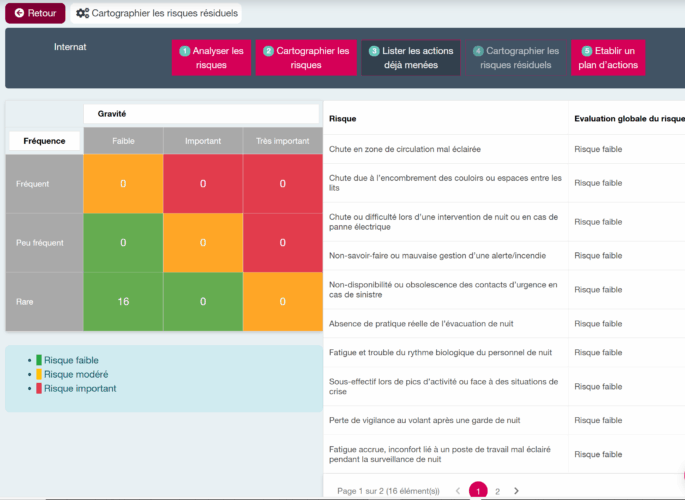Click the Retour back button
Viewport: 685px width, 500px height.
pos(35,13)
